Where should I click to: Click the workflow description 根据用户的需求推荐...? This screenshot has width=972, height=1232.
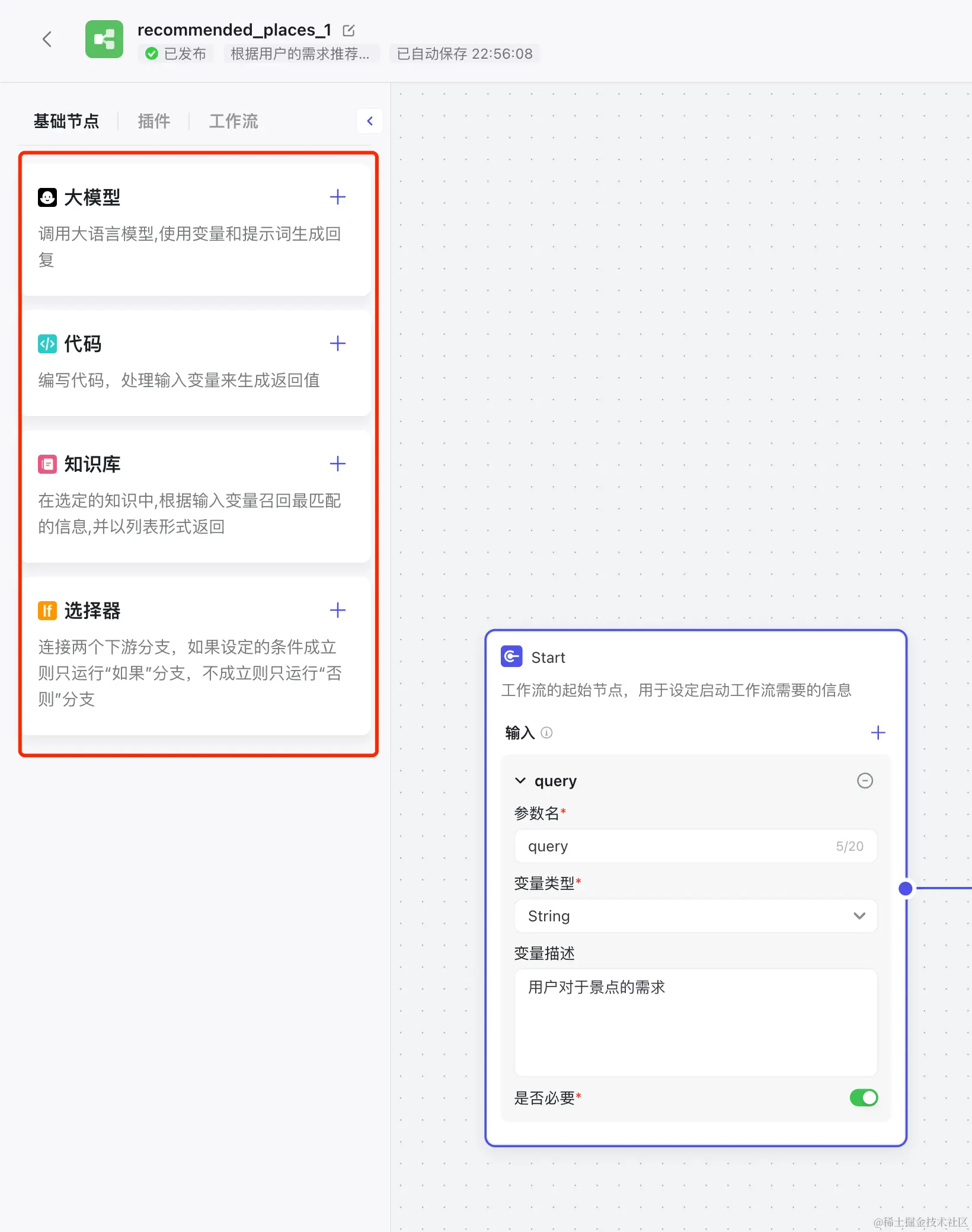coord(300,53)
